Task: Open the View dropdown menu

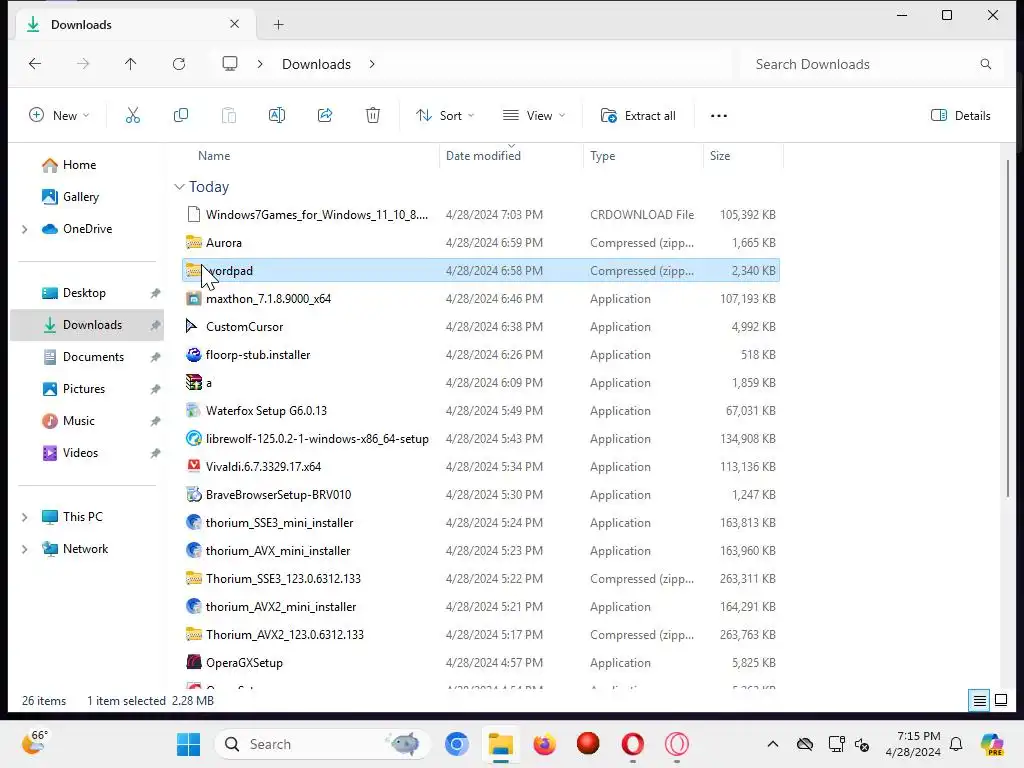Action: [534, 116]
